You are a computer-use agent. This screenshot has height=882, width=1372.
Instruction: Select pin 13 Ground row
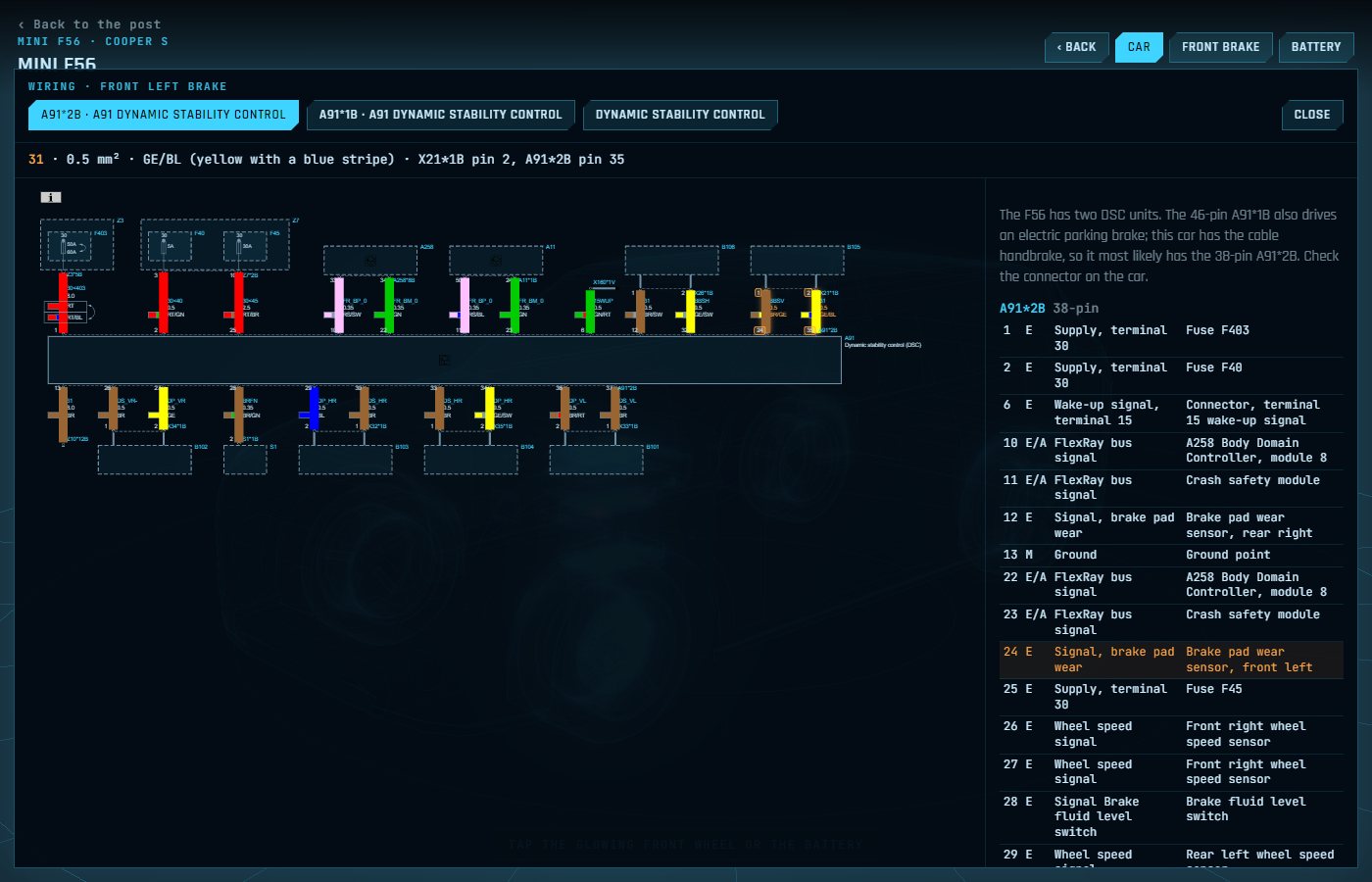1171,555
